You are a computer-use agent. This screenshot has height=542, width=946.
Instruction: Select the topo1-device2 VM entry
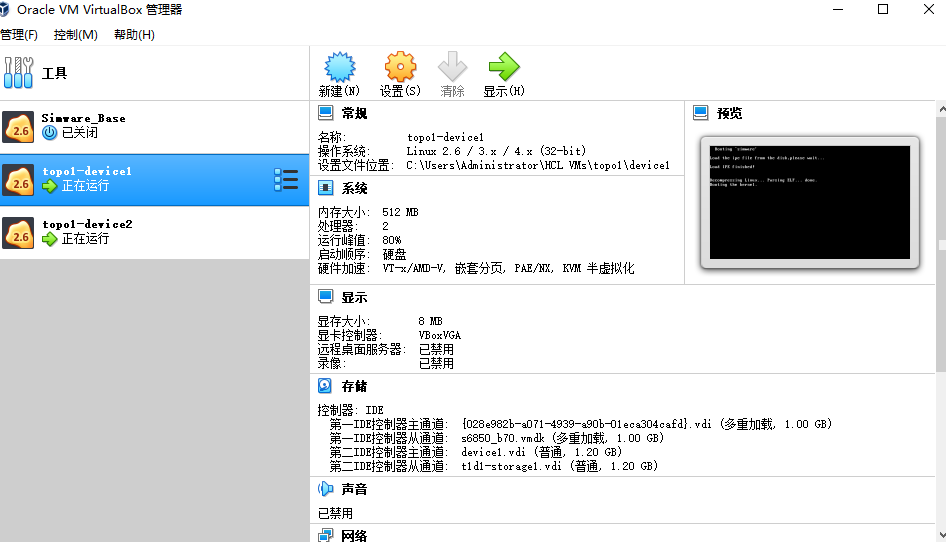click(154, 233)
